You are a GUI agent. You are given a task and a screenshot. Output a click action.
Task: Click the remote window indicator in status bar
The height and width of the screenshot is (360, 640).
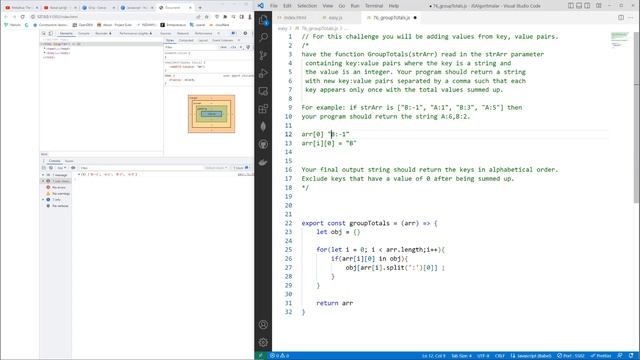260,356
